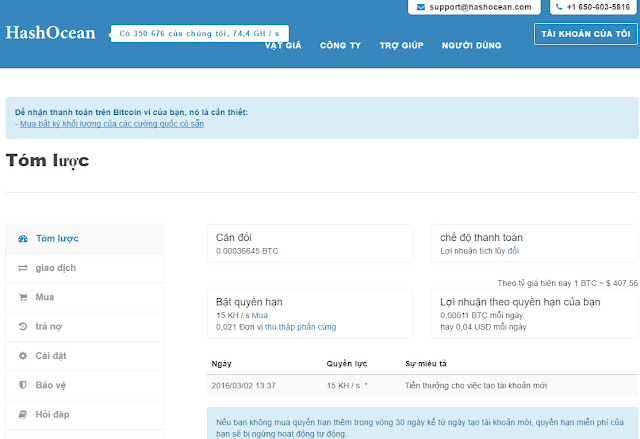Click the Mua link next to 15 KH / s

[260, 315]
